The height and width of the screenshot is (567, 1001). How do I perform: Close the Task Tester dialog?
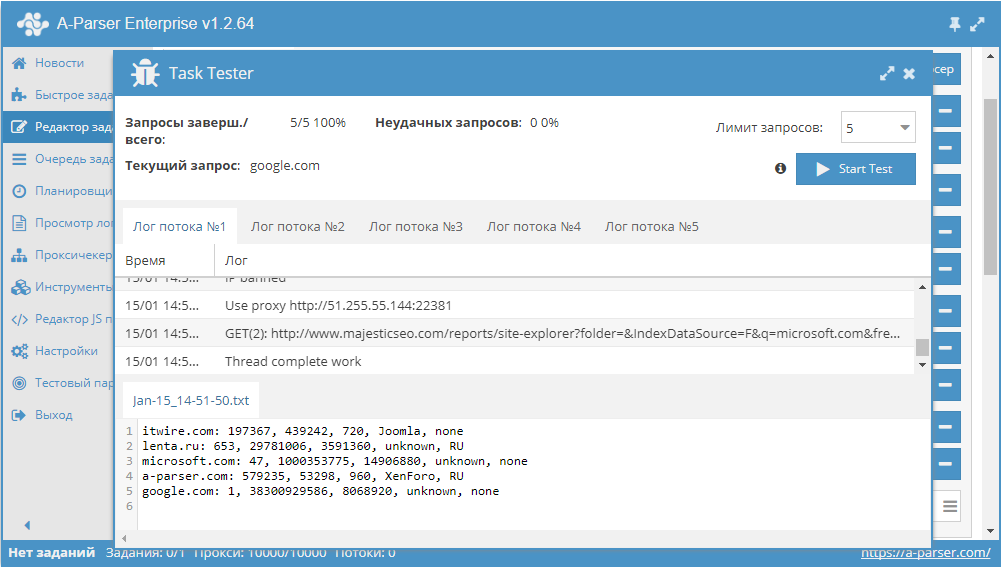pos(909,73)
